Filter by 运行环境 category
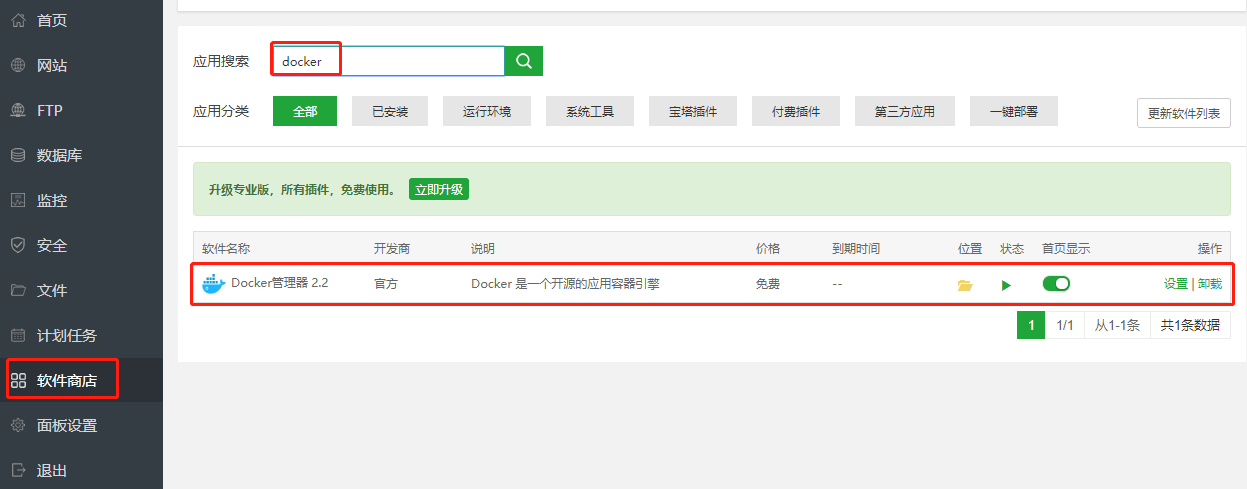This screenshot has width=1247, height=489. click(x=487, y=112)
